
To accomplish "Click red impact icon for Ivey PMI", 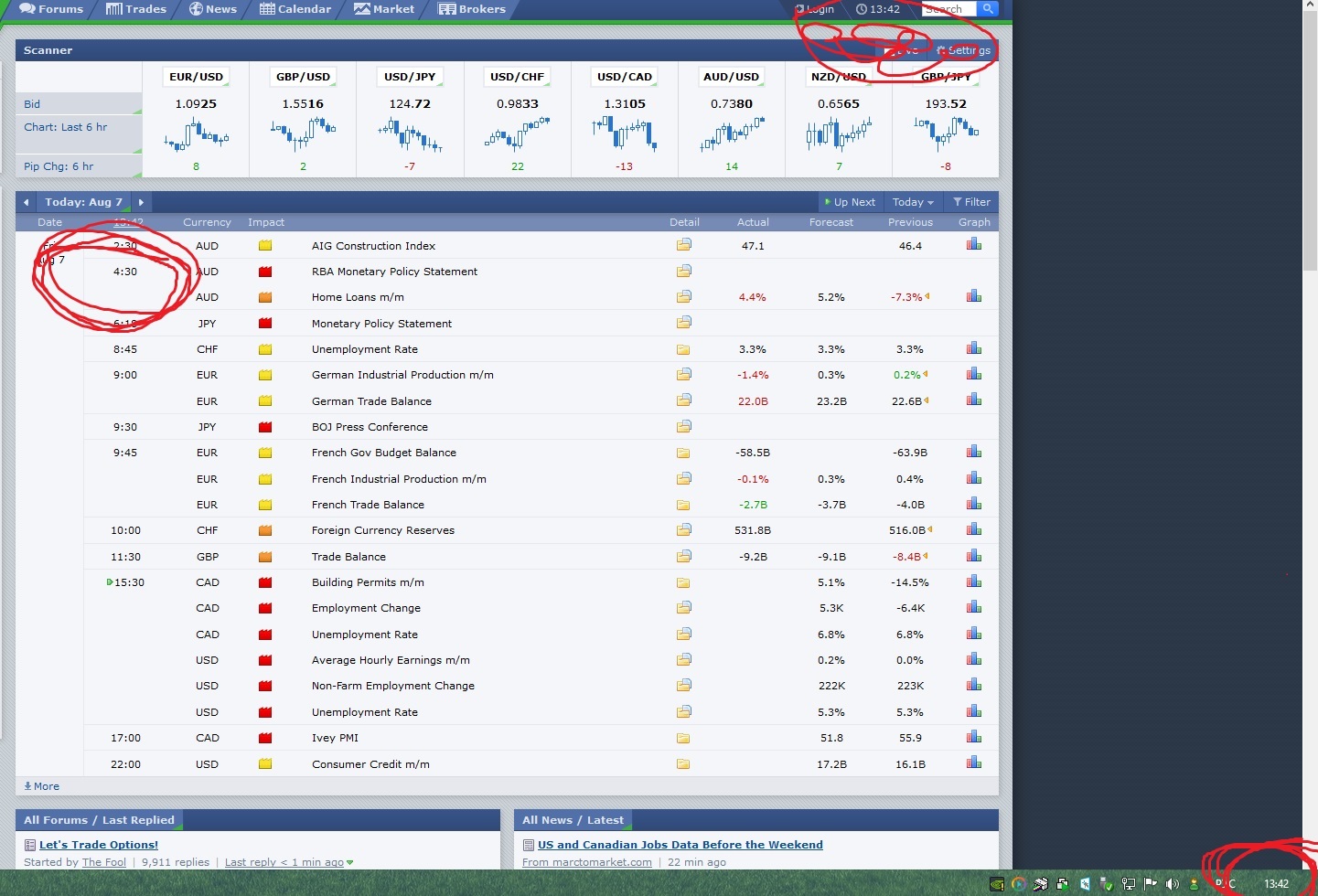I will pos(265,738).
